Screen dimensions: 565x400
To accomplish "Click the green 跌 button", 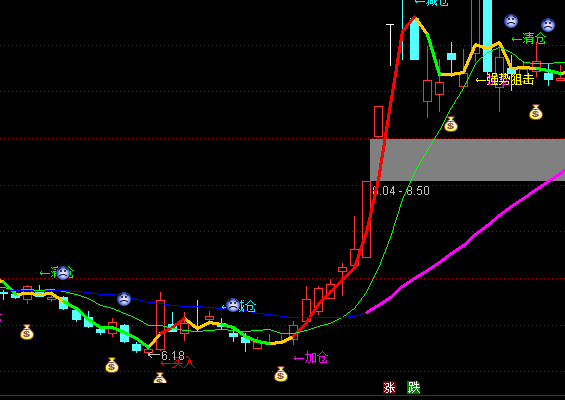I will 414,388.
